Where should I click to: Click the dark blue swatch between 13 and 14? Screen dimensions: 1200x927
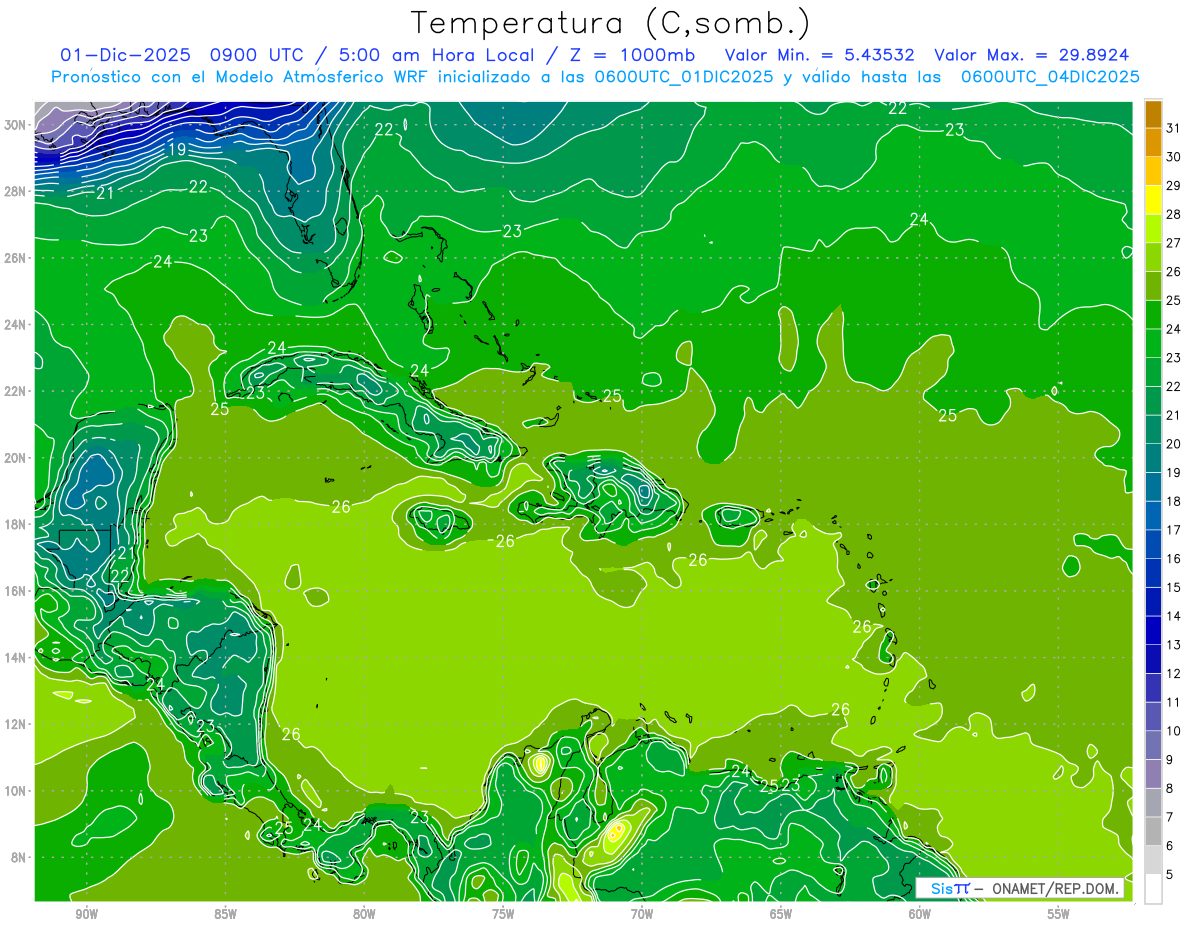(1153, 630)
